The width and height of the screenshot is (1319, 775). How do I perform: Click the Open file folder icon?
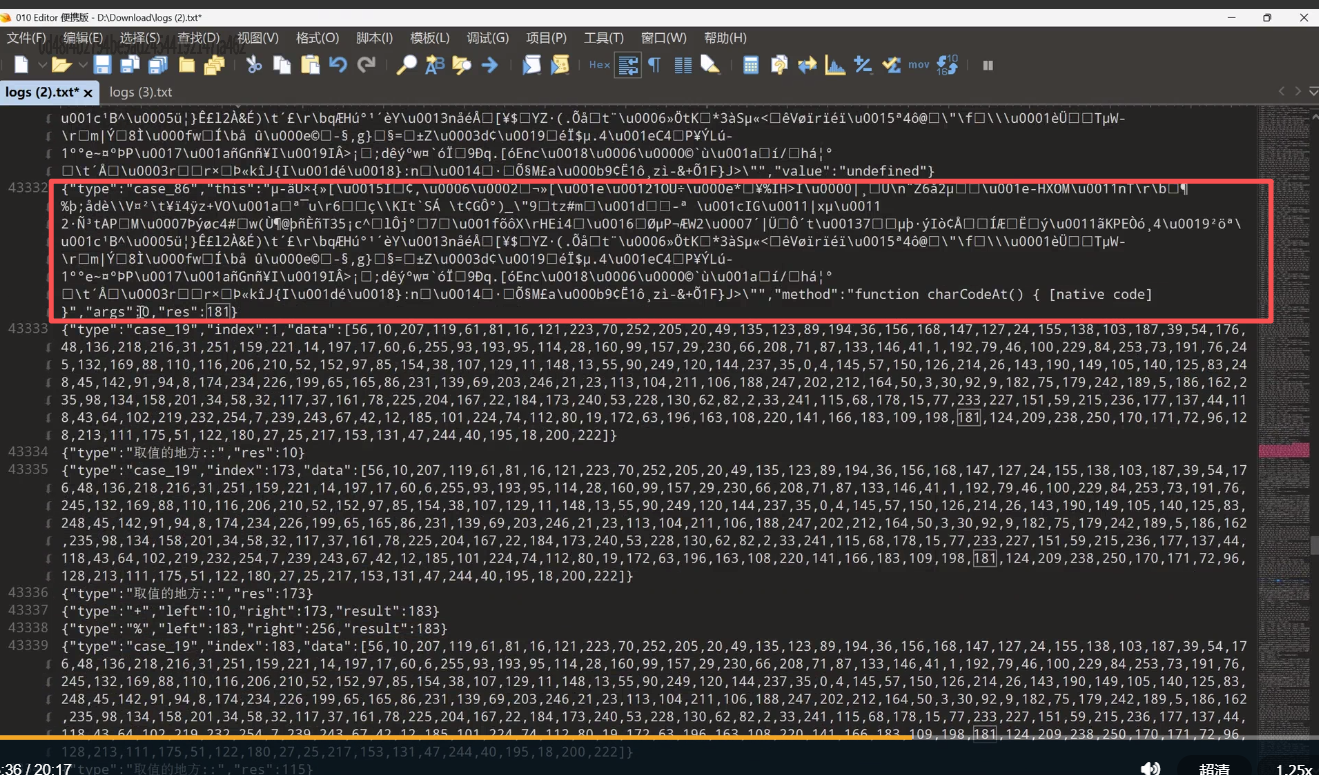point(60,65)
